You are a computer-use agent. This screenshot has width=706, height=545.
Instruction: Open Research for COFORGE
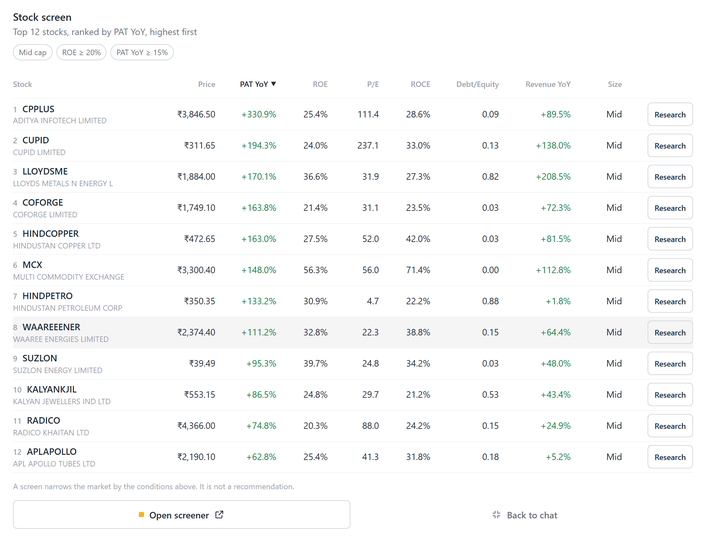click(x=670, y=208)
